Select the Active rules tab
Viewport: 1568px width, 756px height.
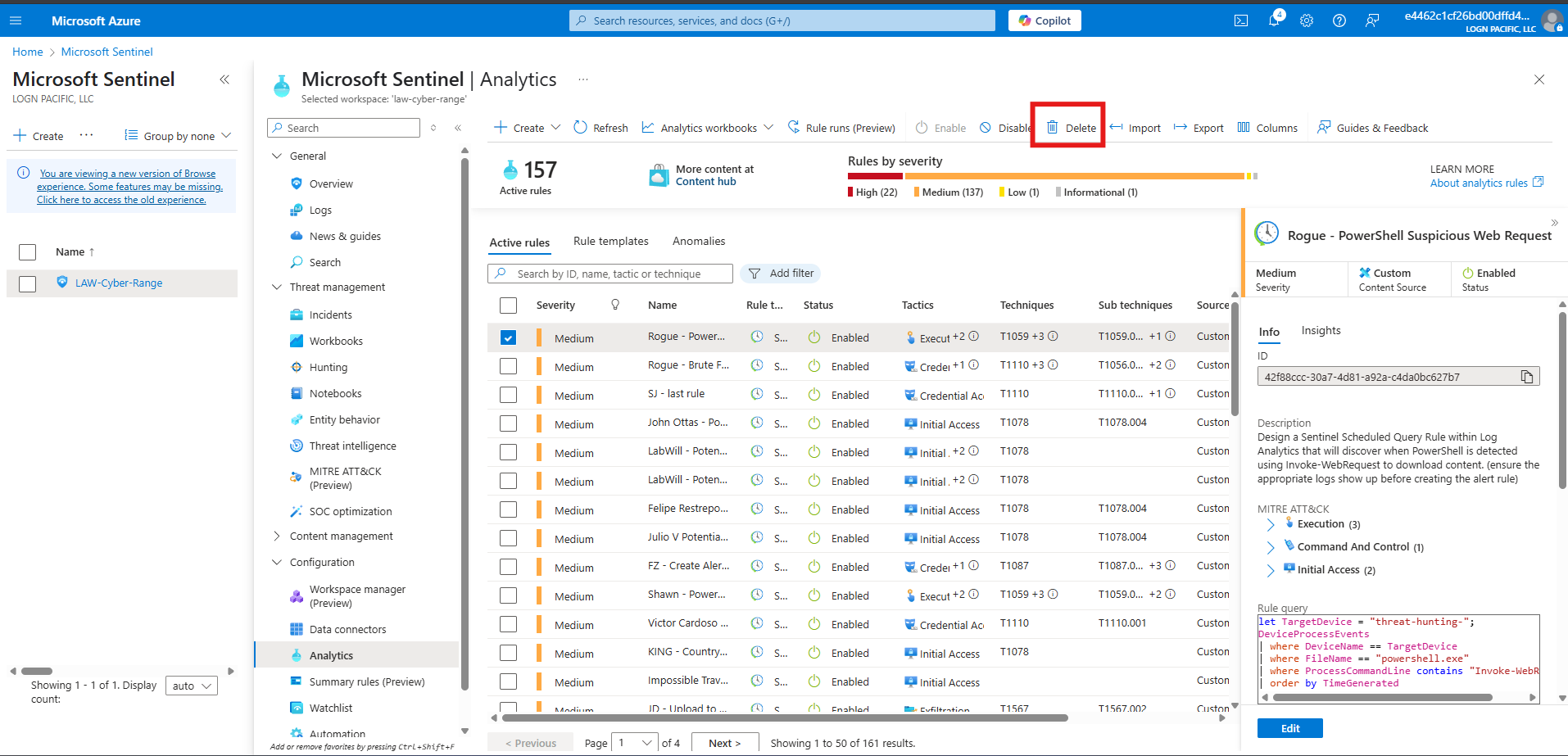[x=519, y=242]
